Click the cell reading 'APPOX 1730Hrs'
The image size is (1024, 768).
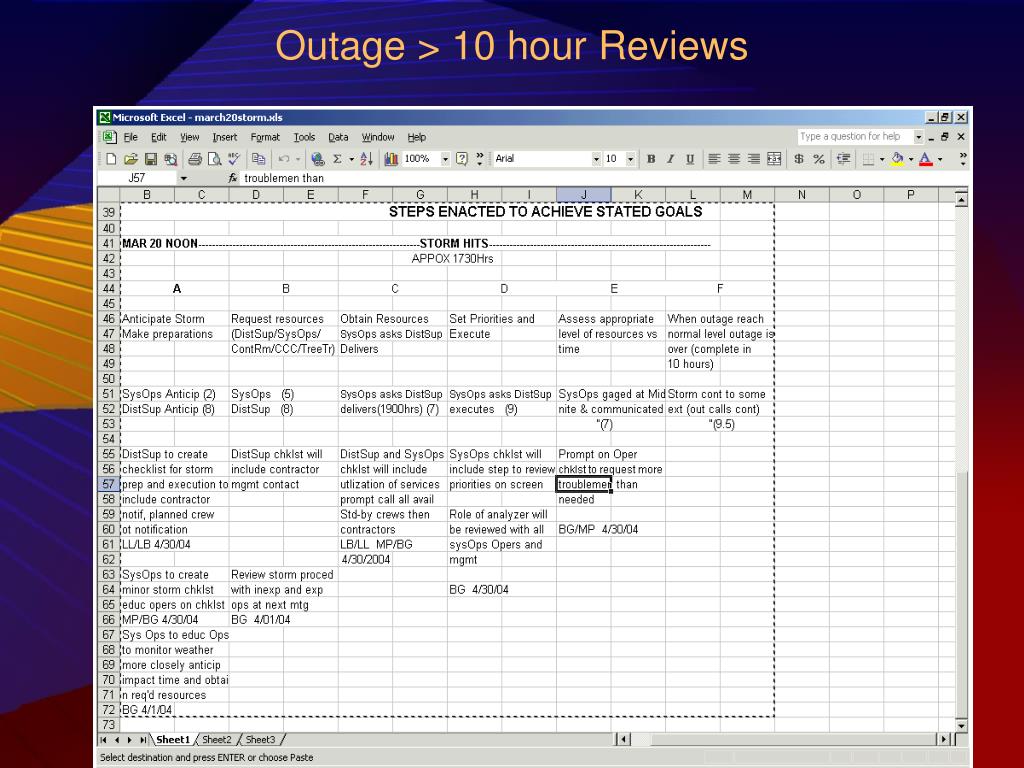point(453,259)
